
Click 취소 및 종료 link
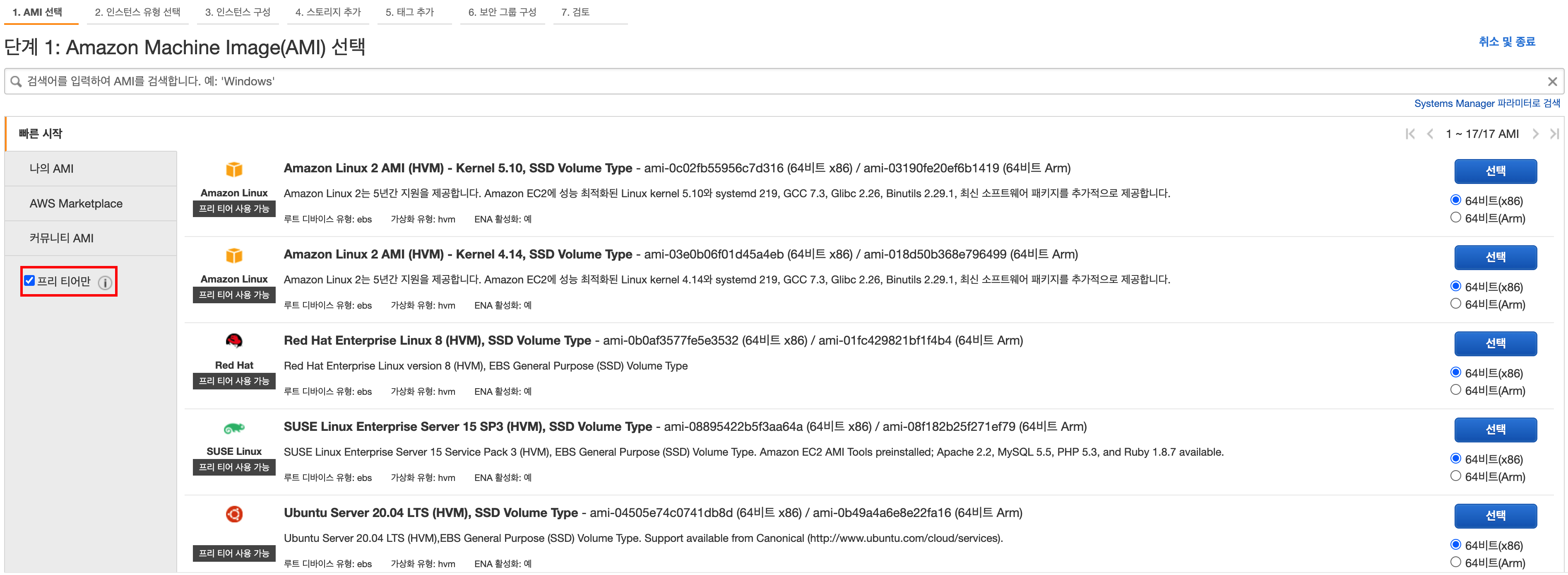pos(1507,42)
